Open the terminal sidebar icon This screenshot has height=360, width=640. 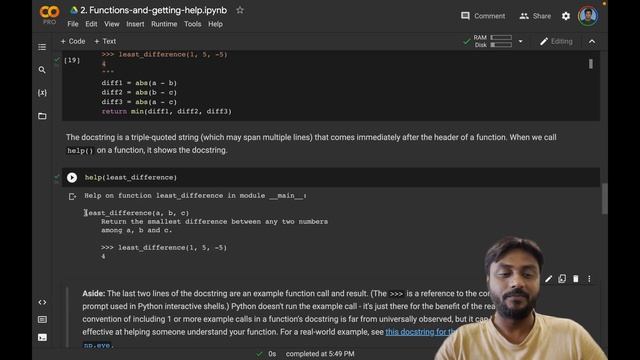[42, 337]
